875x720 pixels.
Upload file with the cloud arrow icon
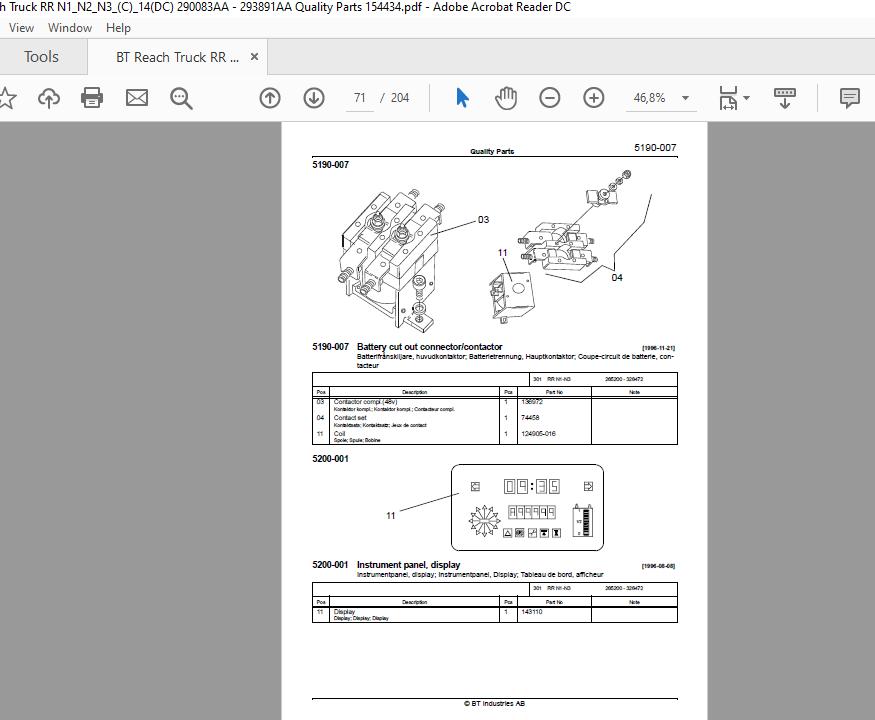(x=49, y=98)
